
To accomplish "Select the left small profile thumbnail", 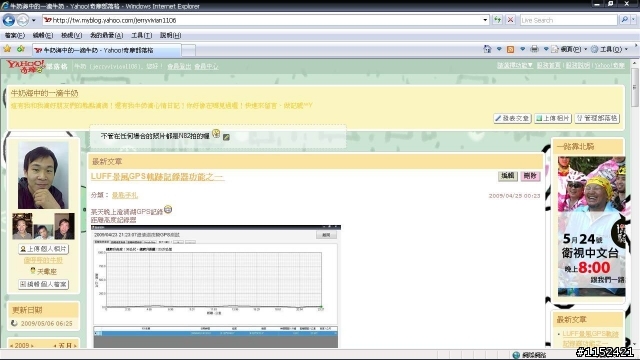I will [22, 226].
